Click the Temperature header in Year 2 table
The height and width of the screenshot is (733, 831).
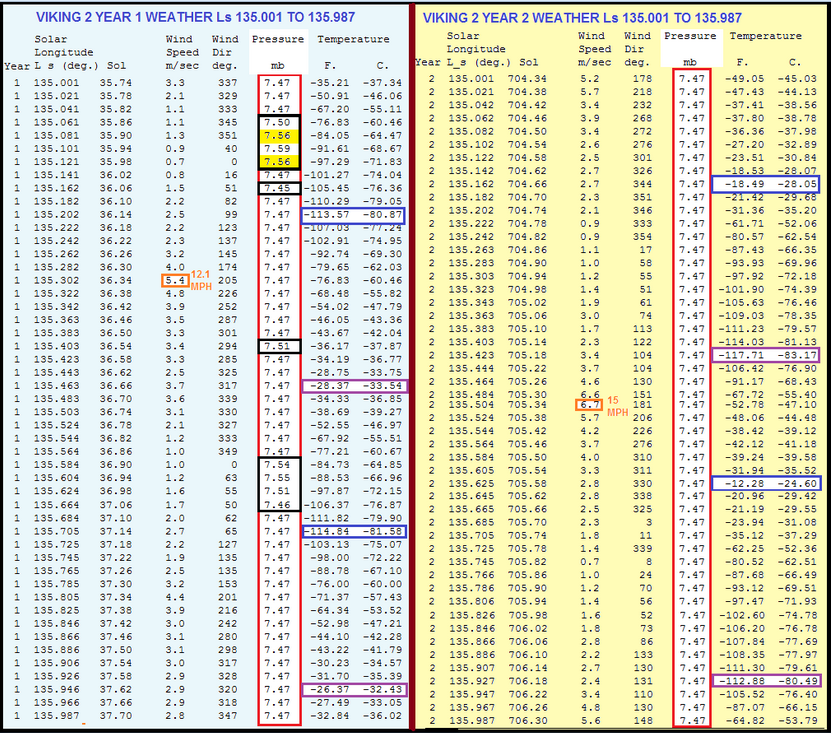tap(765, 36)
